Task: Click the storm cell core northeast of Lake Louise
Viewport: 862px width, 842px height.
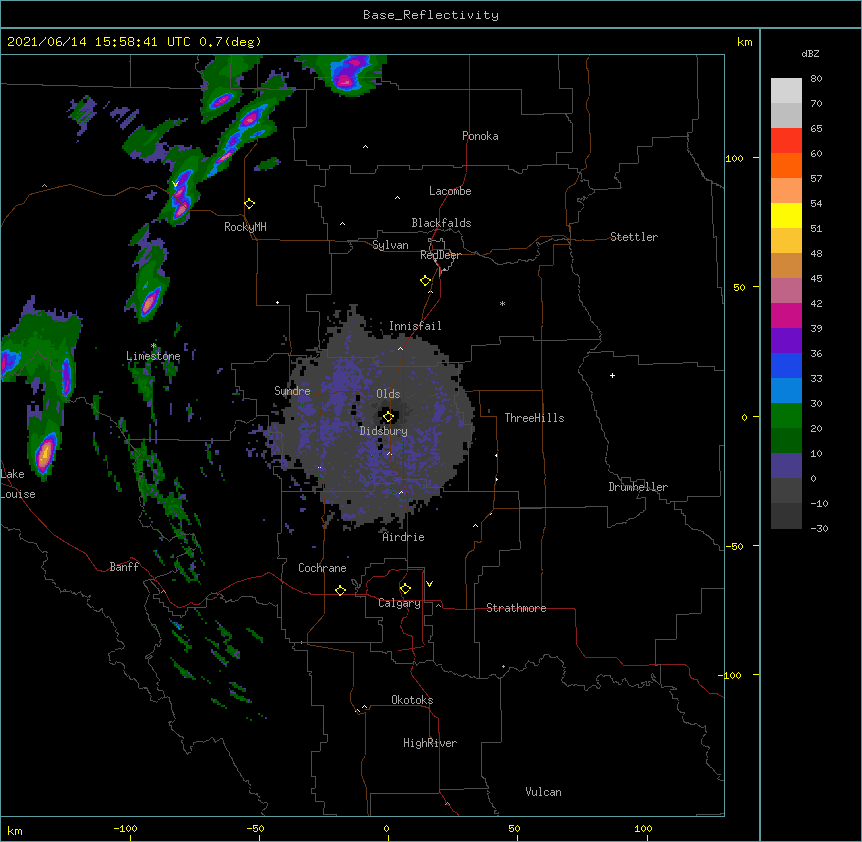Action: [x=46, y=452]
